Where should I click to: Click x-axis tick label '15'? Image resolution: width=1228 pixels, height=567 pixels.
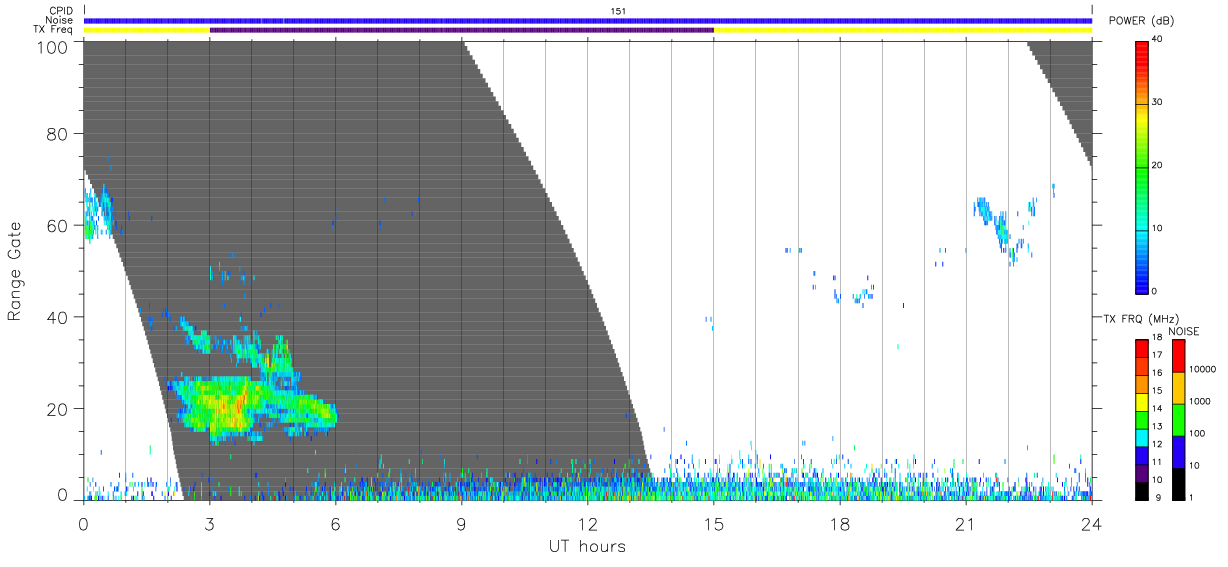point(714,523)
